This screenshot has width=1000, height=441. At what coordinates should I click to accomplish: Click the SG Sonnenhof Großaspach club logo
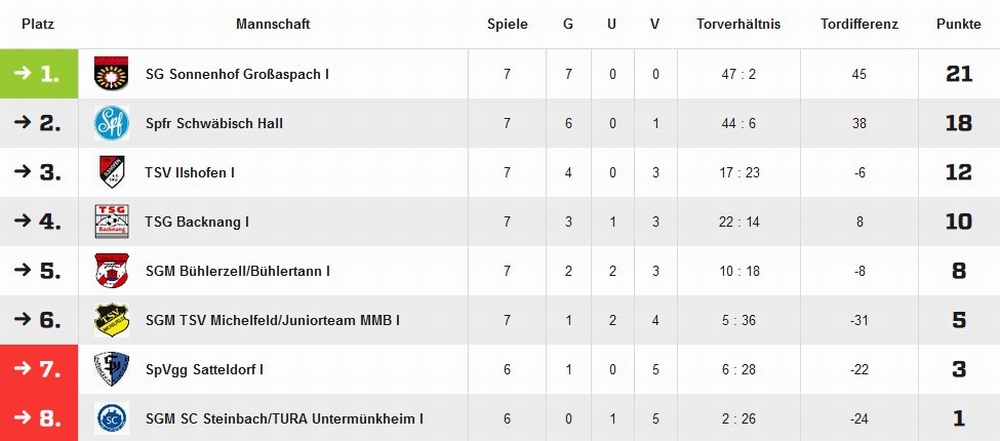[x=112, y=73]
